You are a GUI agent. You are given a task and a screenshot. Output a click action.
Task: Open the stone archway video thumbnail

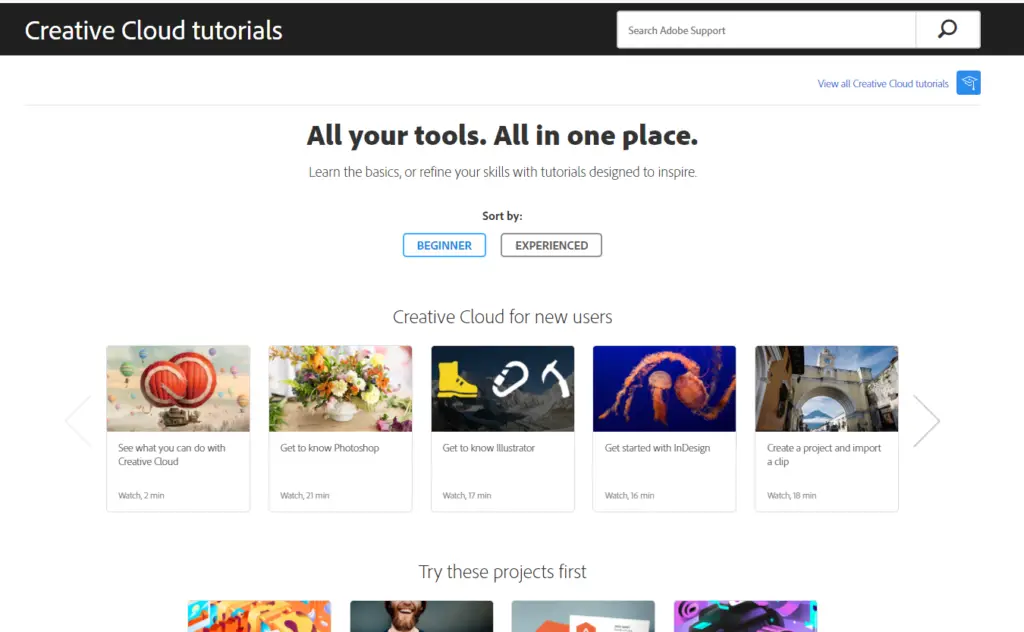827,388
